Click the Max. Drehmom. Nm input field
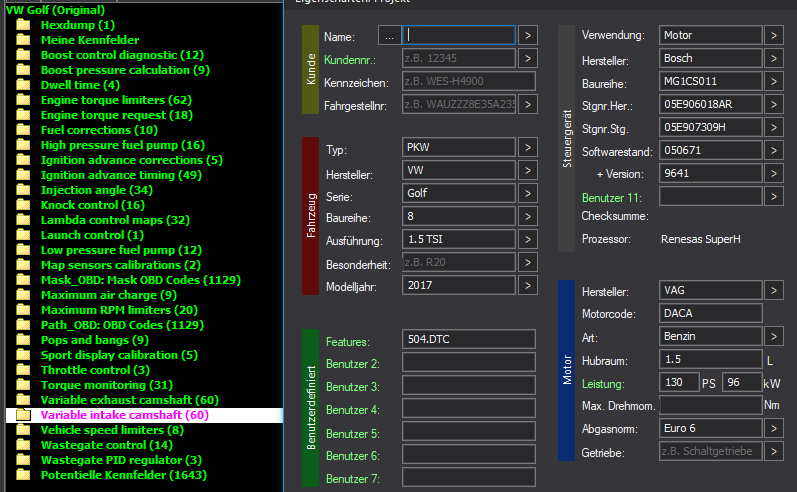 (711, 406)
